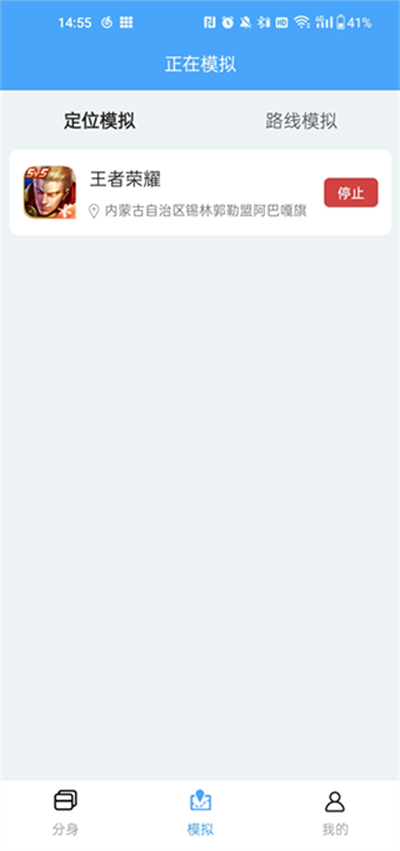Tap the Bluetooth status icon
The height and width of the screenshot is (851, 400).
tap(264, 22)
